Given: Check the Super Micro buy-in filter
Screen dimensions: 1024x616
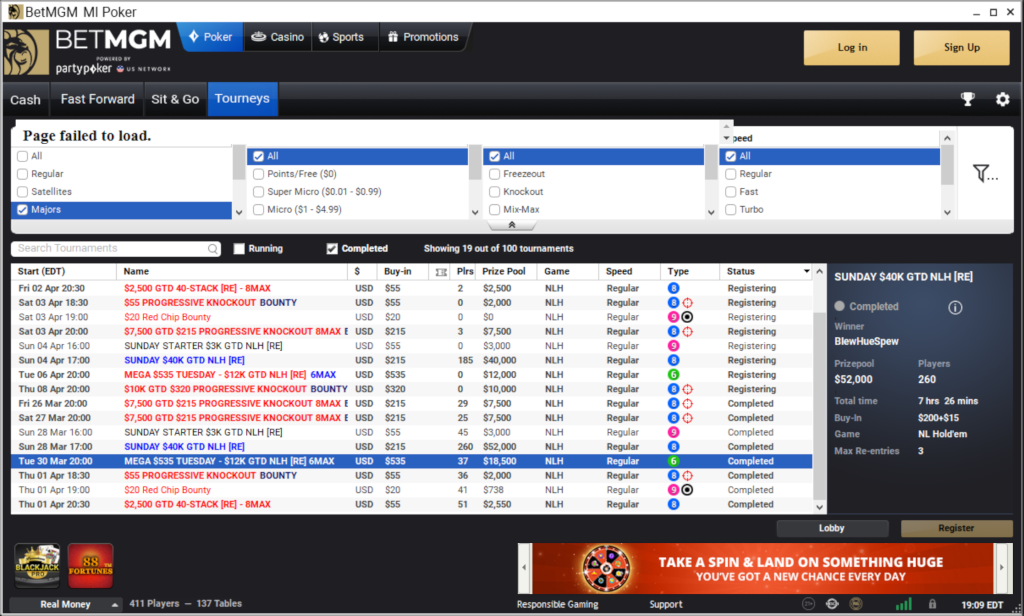Looking at the screenshot, I should [259, 192].
